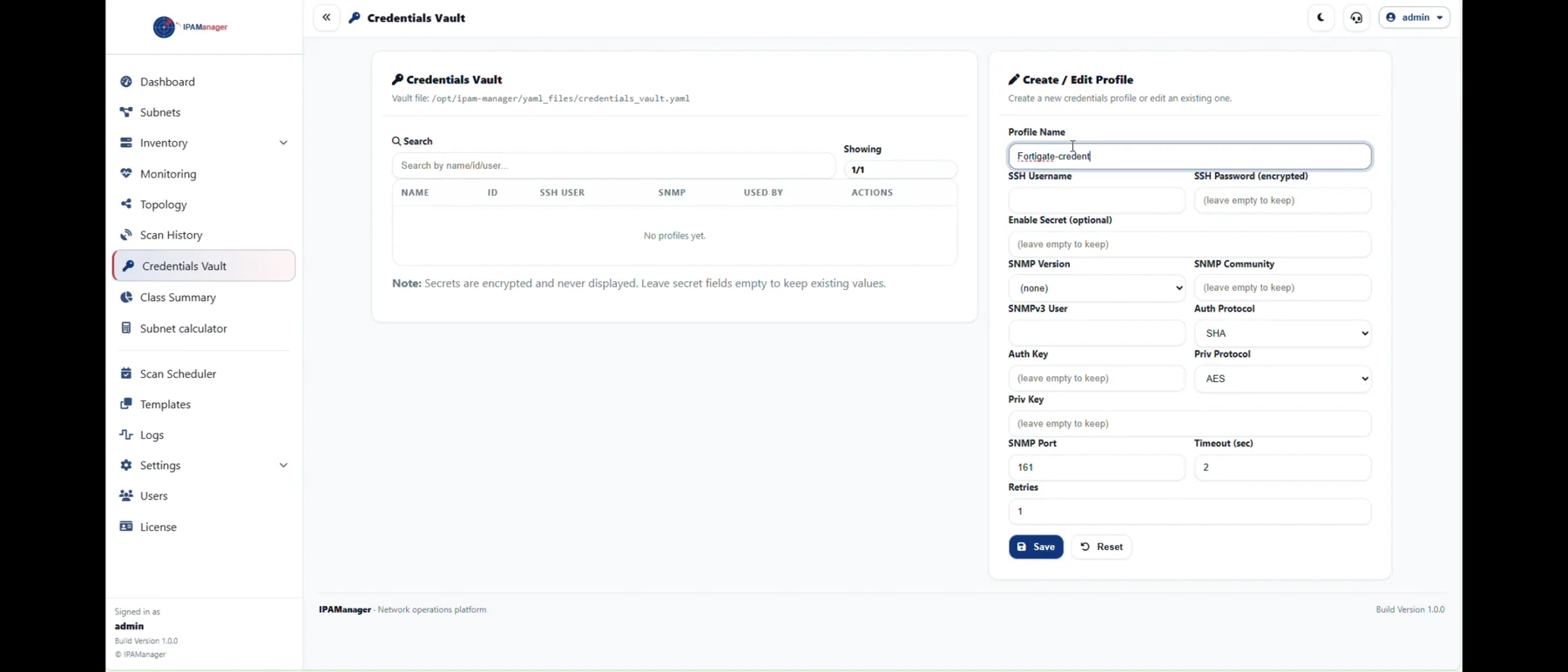Click the SSH Password field
The width and height of the screenshot is (1568, 672).
click(x=1282, y=201)
